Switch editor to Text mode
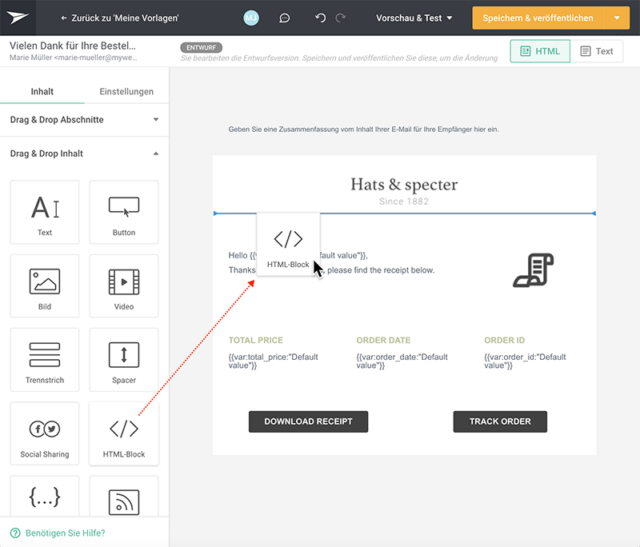This screenshot has width=640, height=547. 597,51
